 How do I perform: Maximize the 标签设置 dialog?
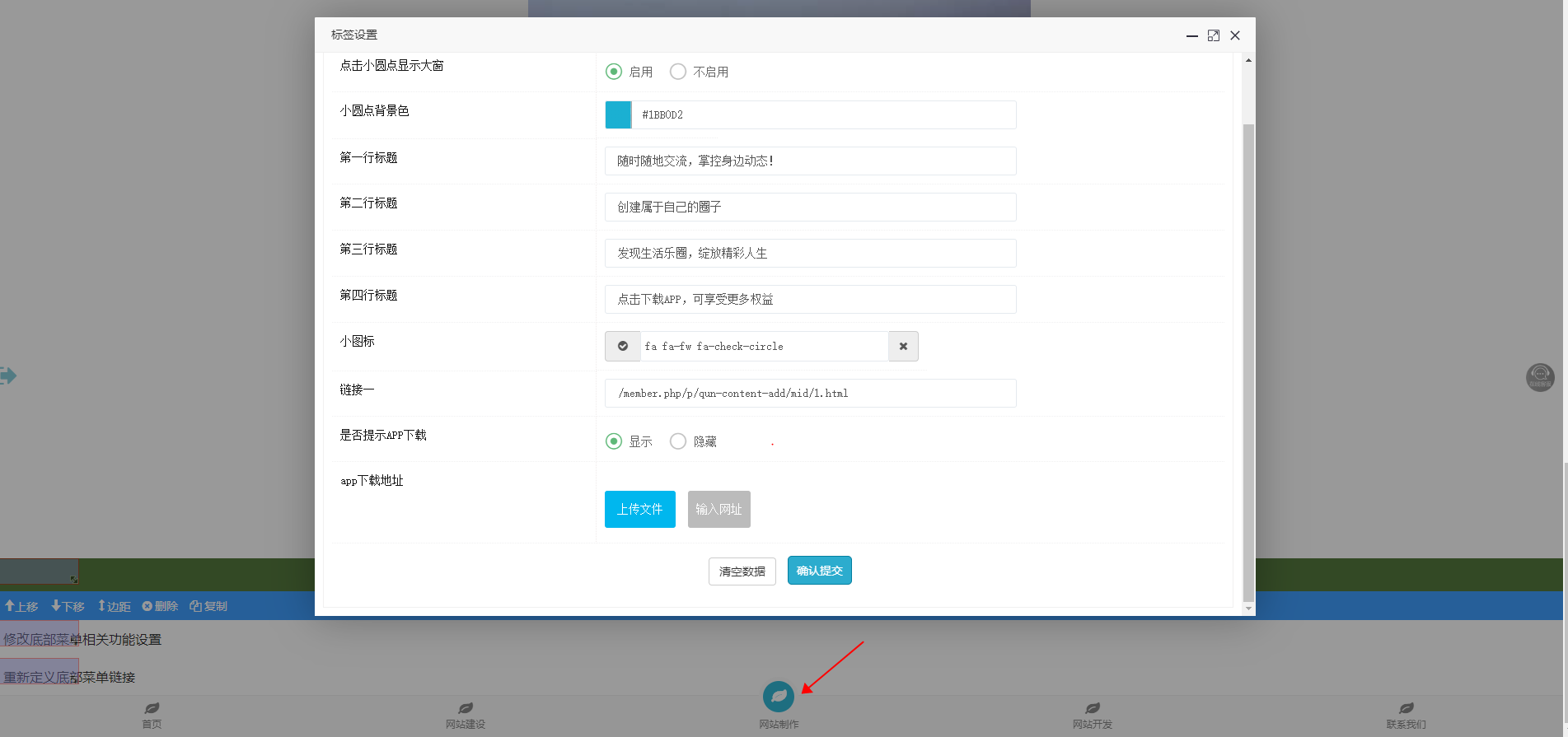click(1213, 35)
